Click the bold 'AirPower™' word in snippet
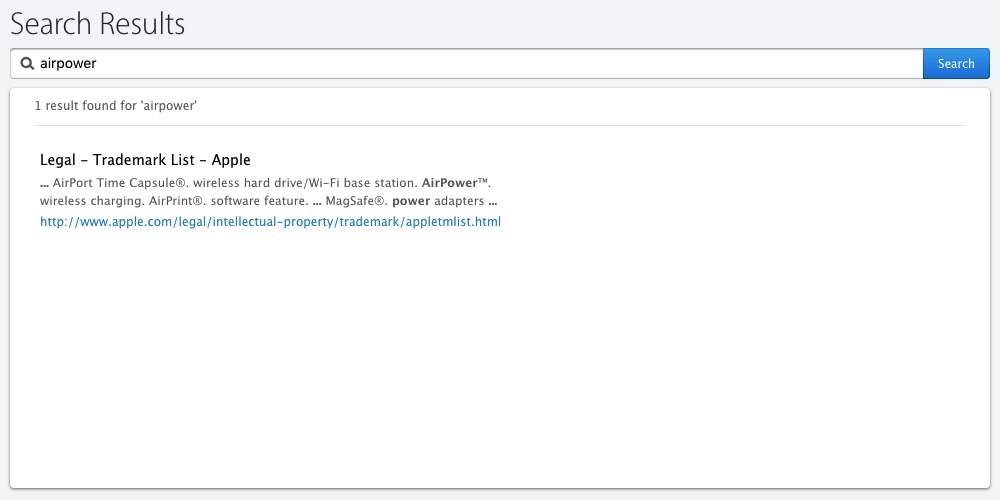This screenshot has height=500, width=1000. 455,183
